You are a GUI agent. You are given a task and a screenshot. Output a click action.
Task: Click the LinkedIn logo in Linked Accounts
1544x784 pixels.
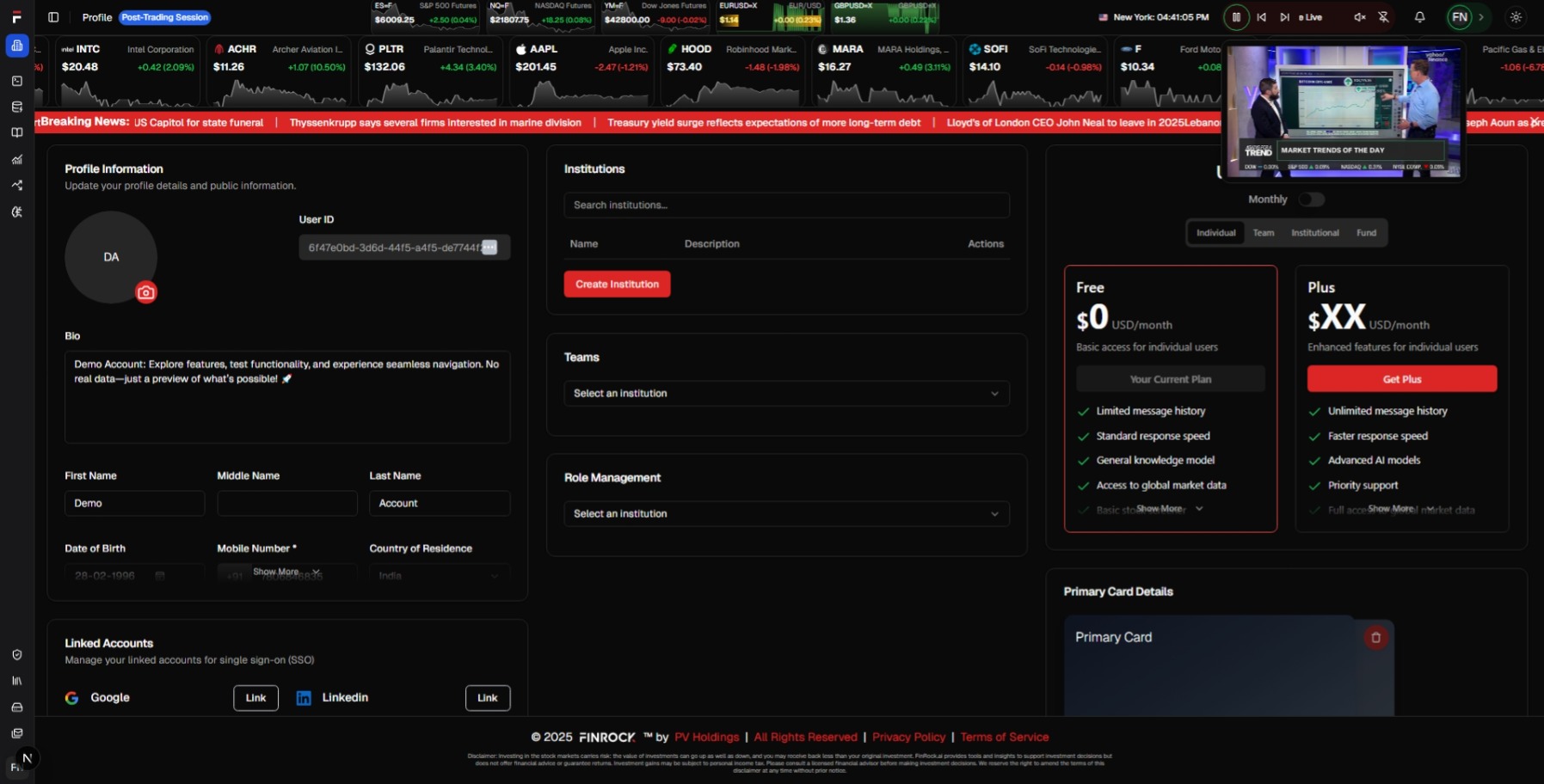tap(304, 698)
